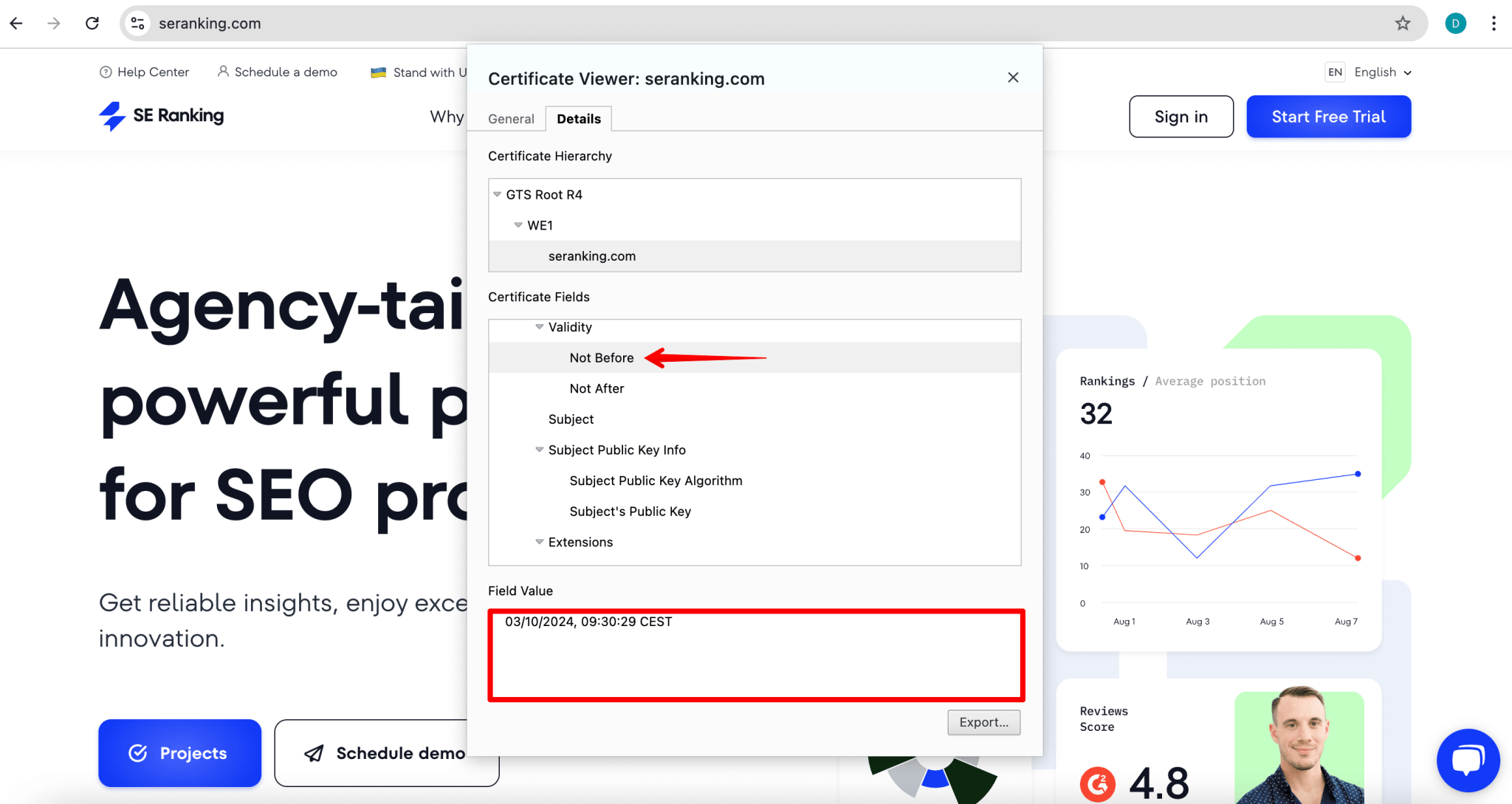Click the Schedule a demo person icon
This screenshot has width=1512, height=804.
223,72
